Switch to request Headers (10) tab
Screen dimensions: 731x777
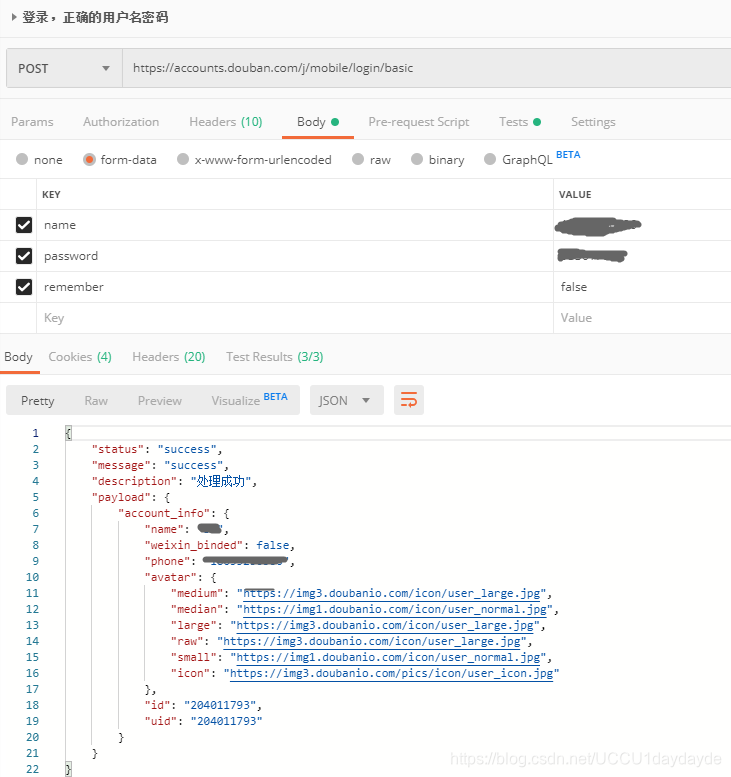(x=225, y=122)
